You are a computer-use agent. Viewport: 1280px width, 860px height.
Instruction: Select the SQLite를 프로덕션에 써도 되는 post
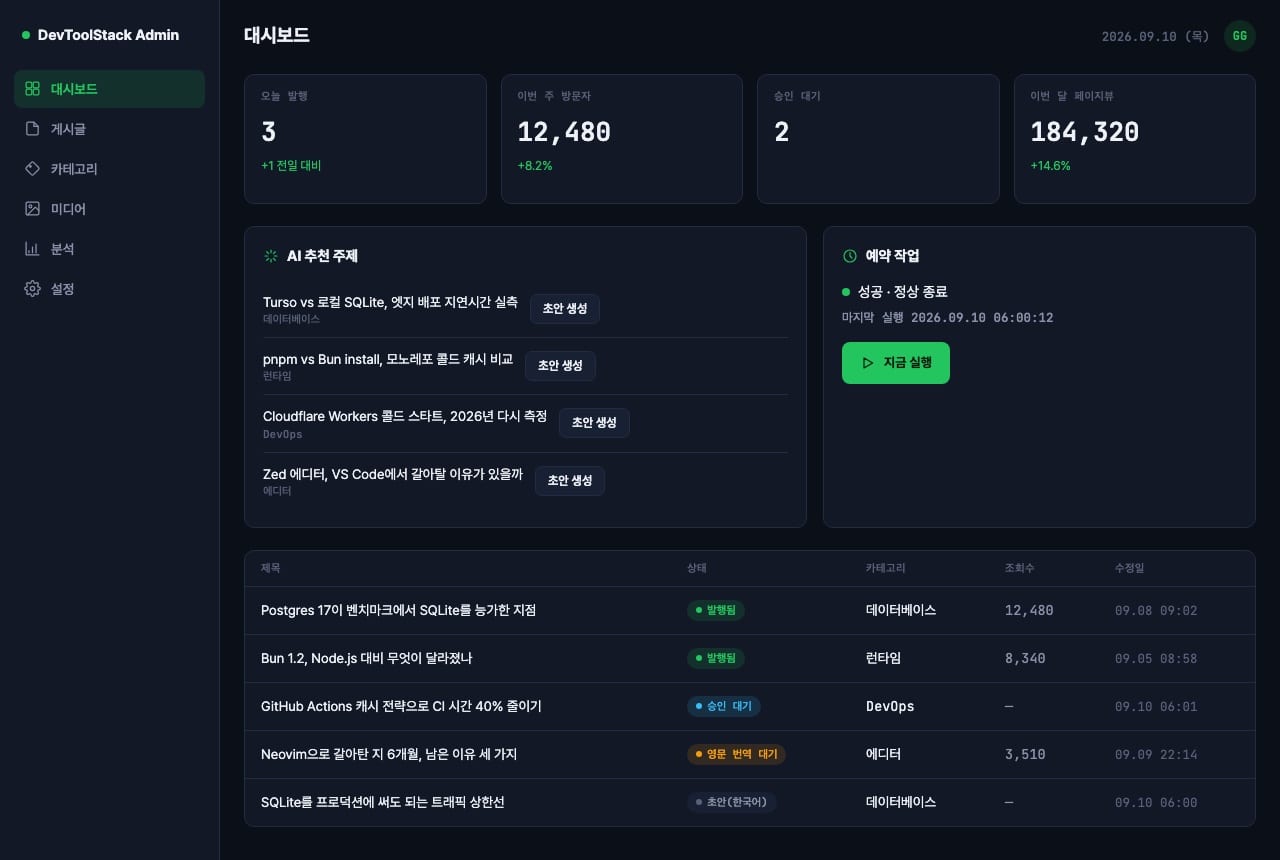pos(382,802)
